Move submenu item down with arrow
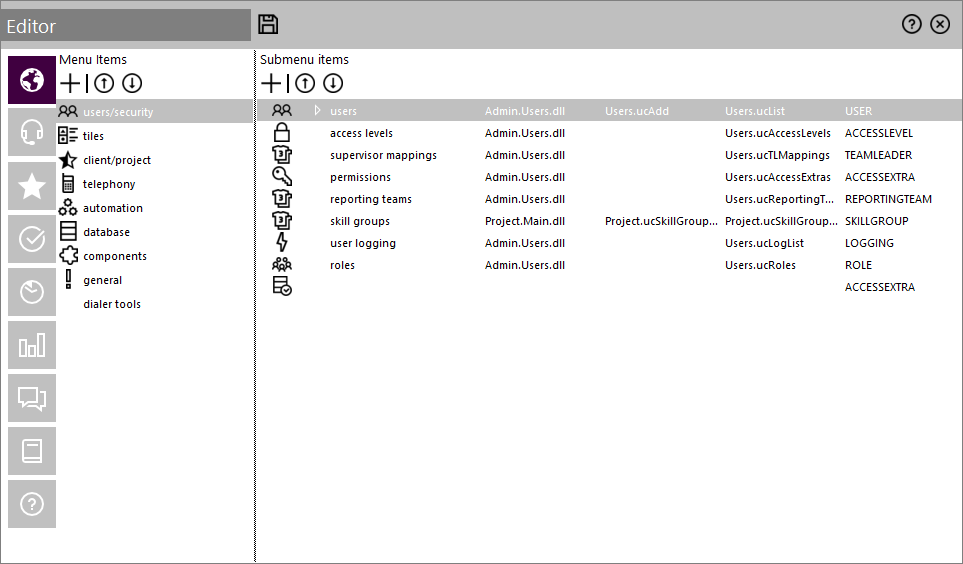Image resolution: width=963 pixels, height=564 pixels. [x=333, y=83]
